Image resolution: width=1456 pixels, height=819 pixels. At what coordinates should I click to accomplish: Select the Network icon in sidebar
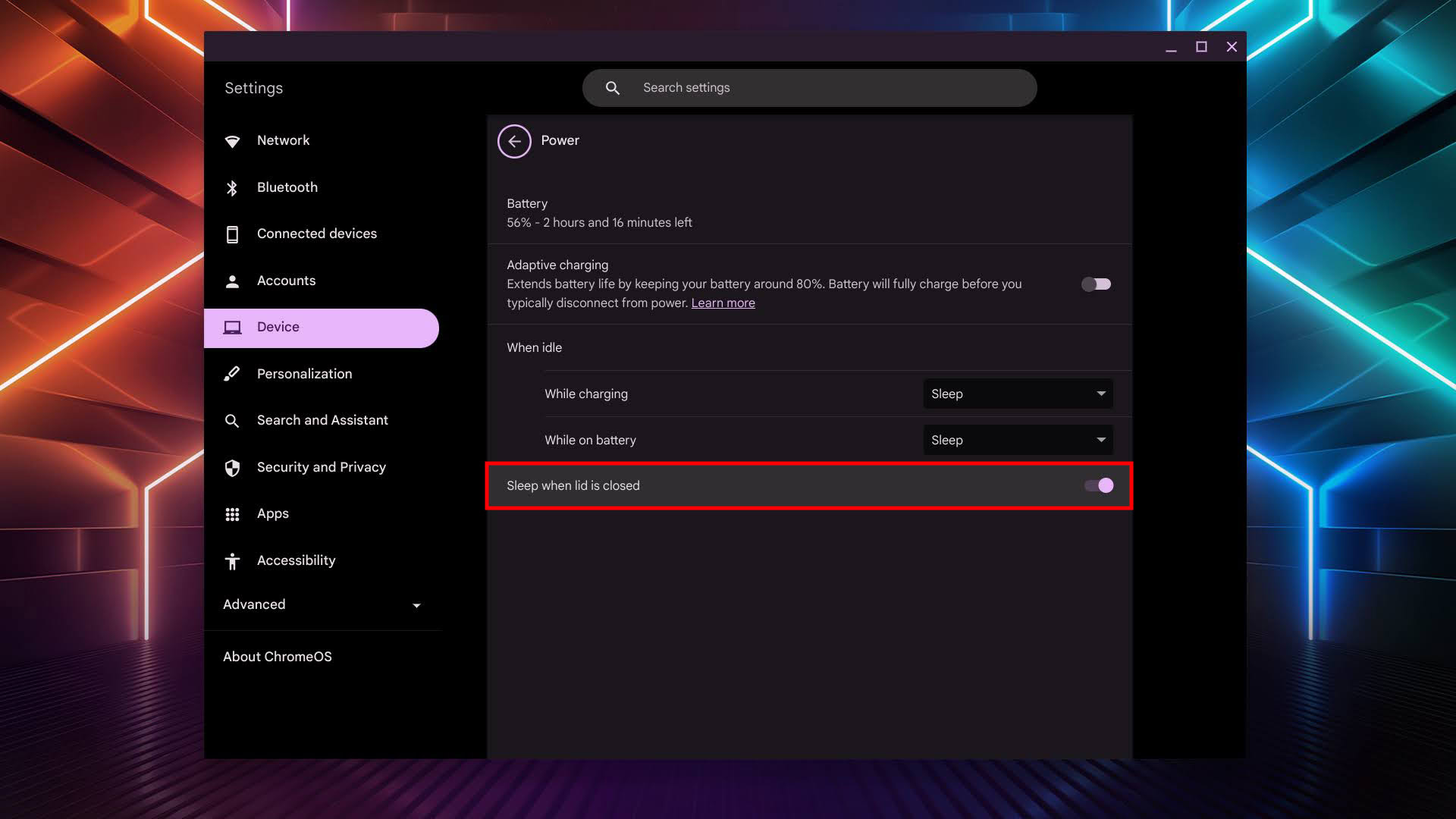pos(232,140)
